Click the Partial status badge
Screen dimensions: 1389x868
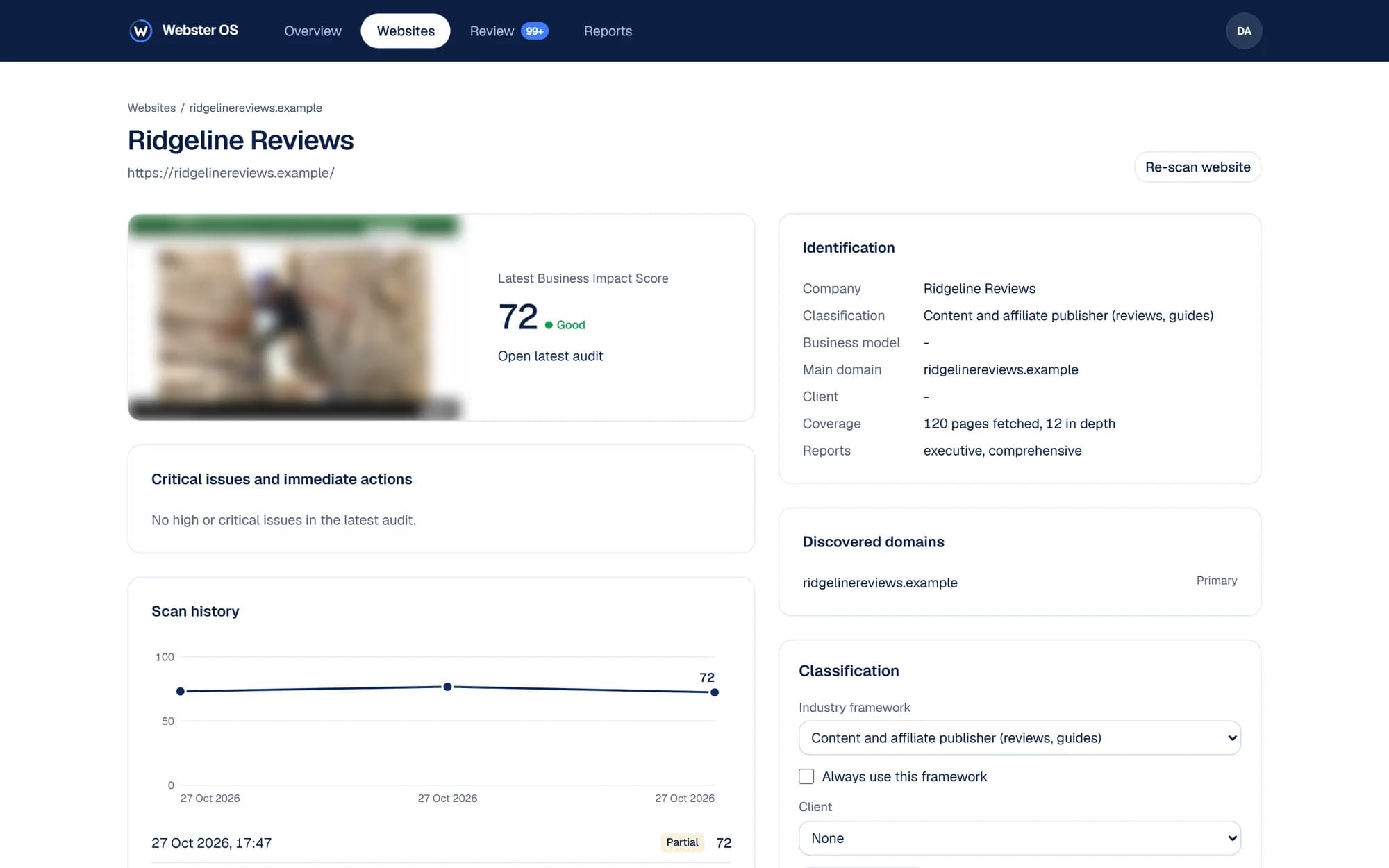point(682,842)
